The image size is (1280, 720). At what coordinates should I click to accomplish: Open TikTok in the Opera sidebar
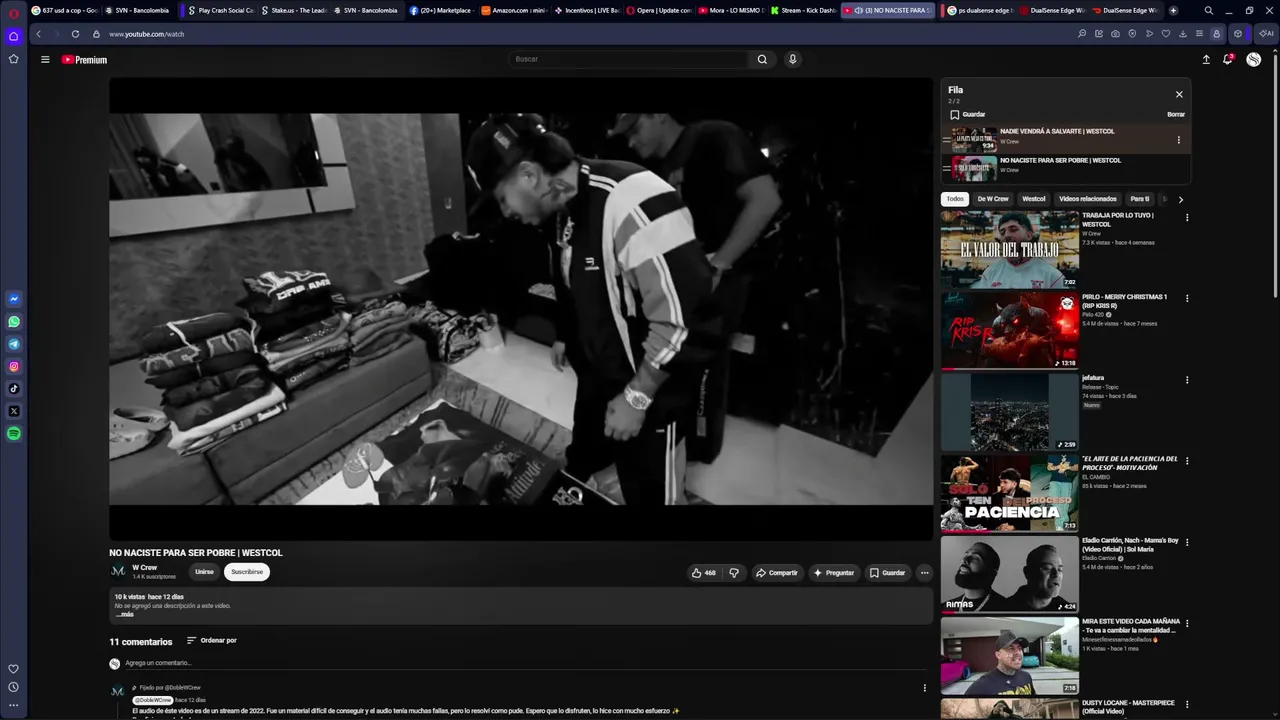(x=14, y=389)
